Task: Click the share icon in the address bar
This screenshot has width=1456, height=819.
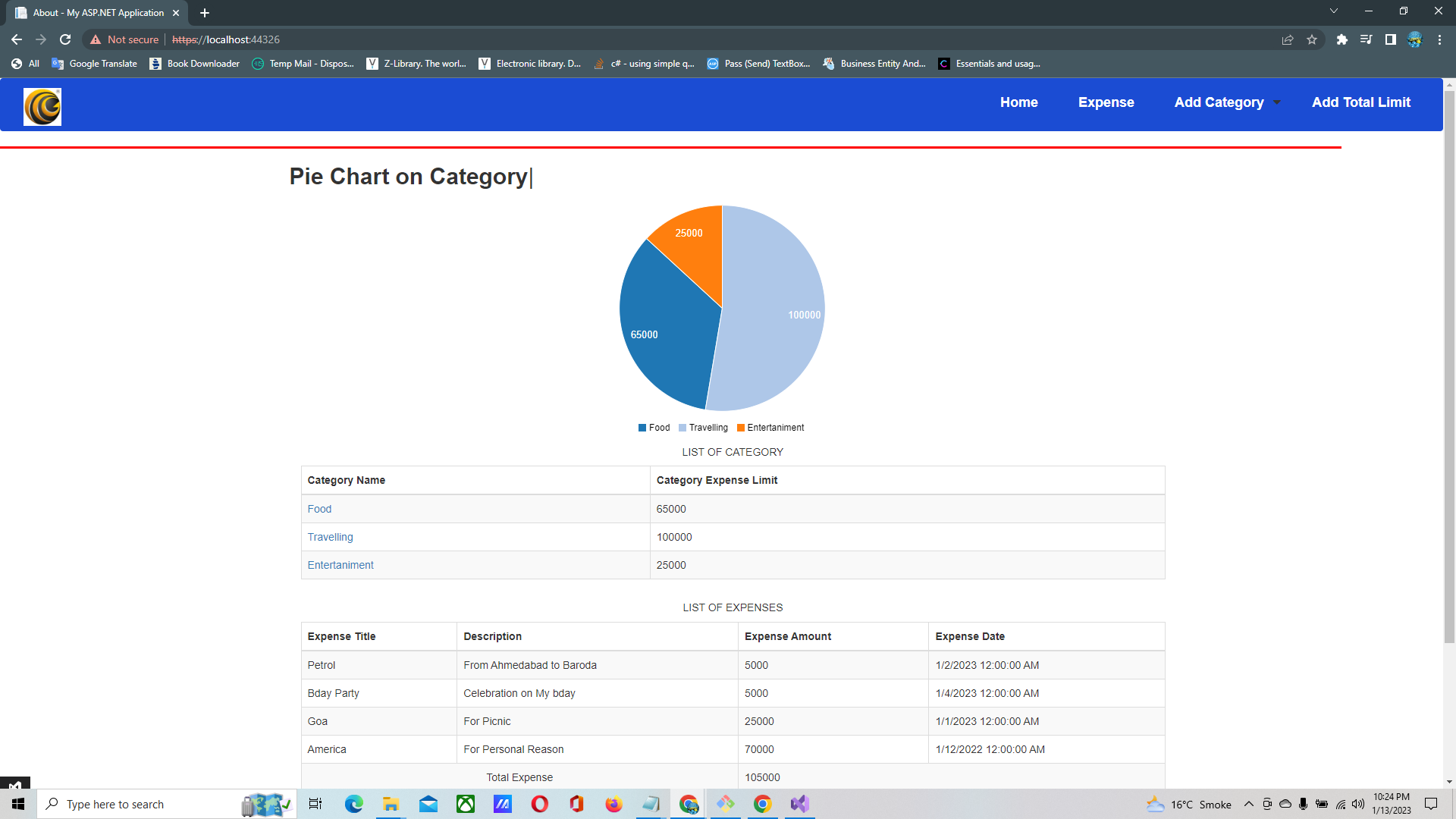Action: click(x=1287, y=39)
